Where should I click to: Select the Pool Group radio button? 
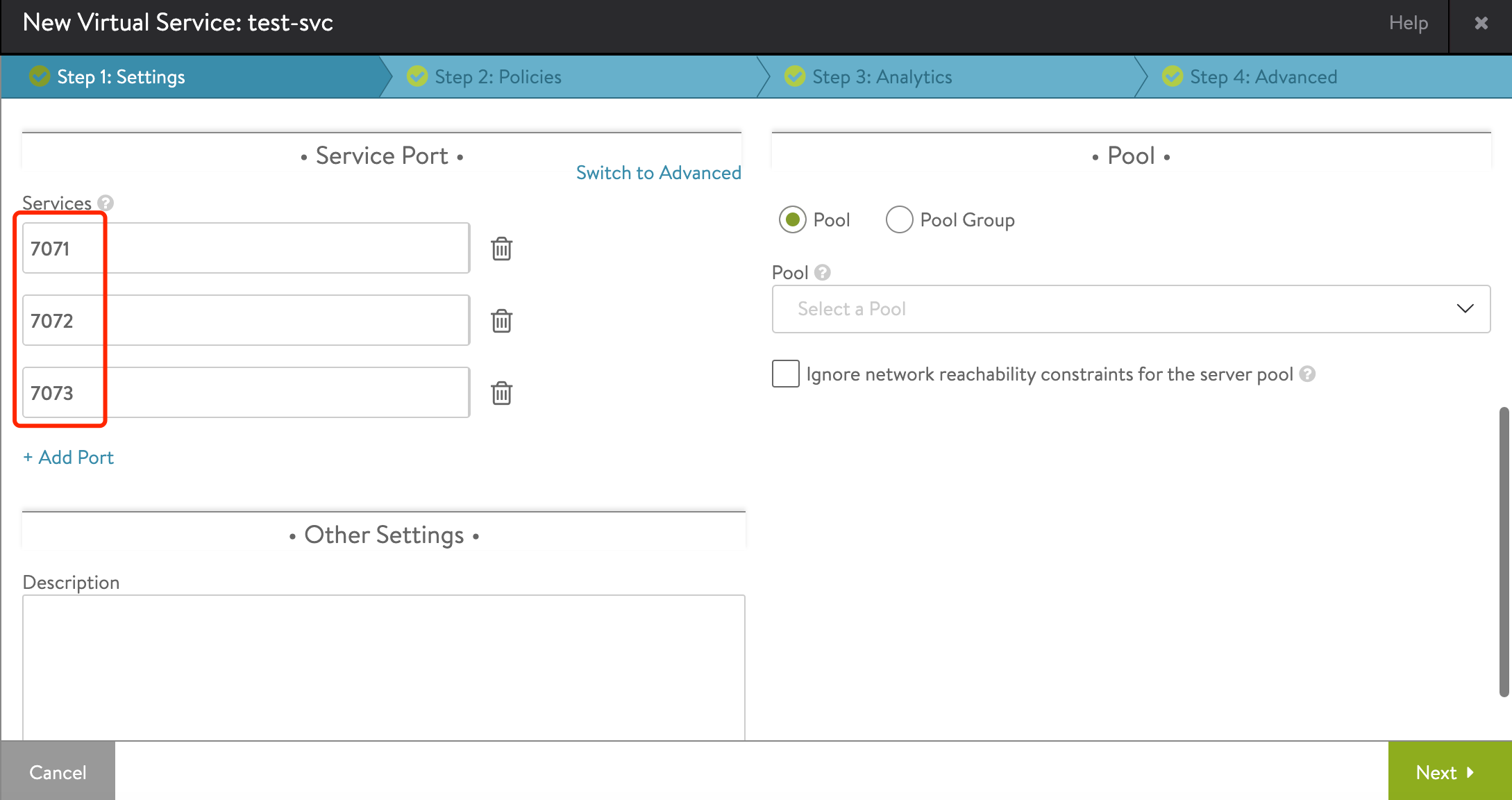pos(899,219)
